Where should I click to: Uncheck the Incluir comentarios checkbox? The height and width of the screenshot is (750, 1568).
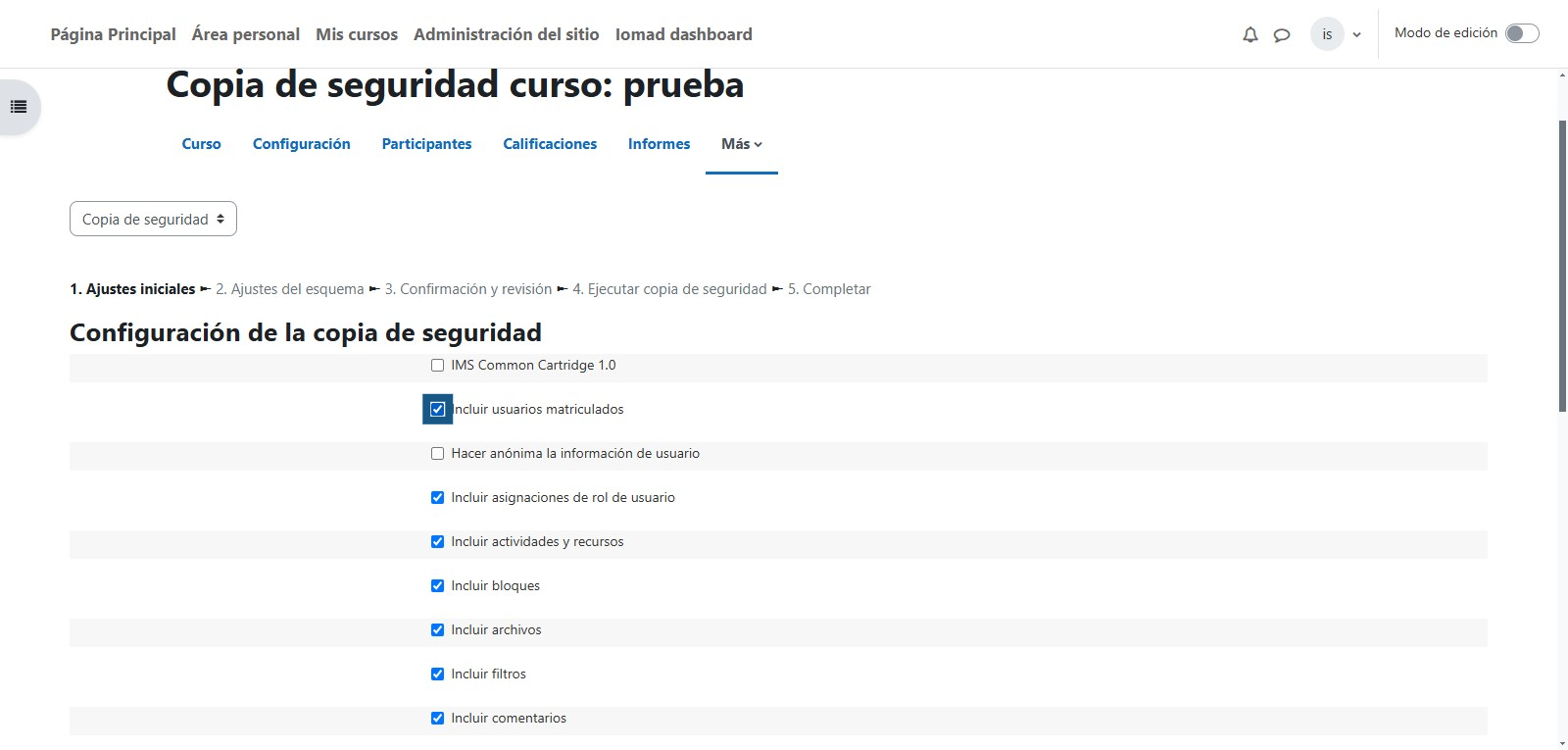click(437, 719)
